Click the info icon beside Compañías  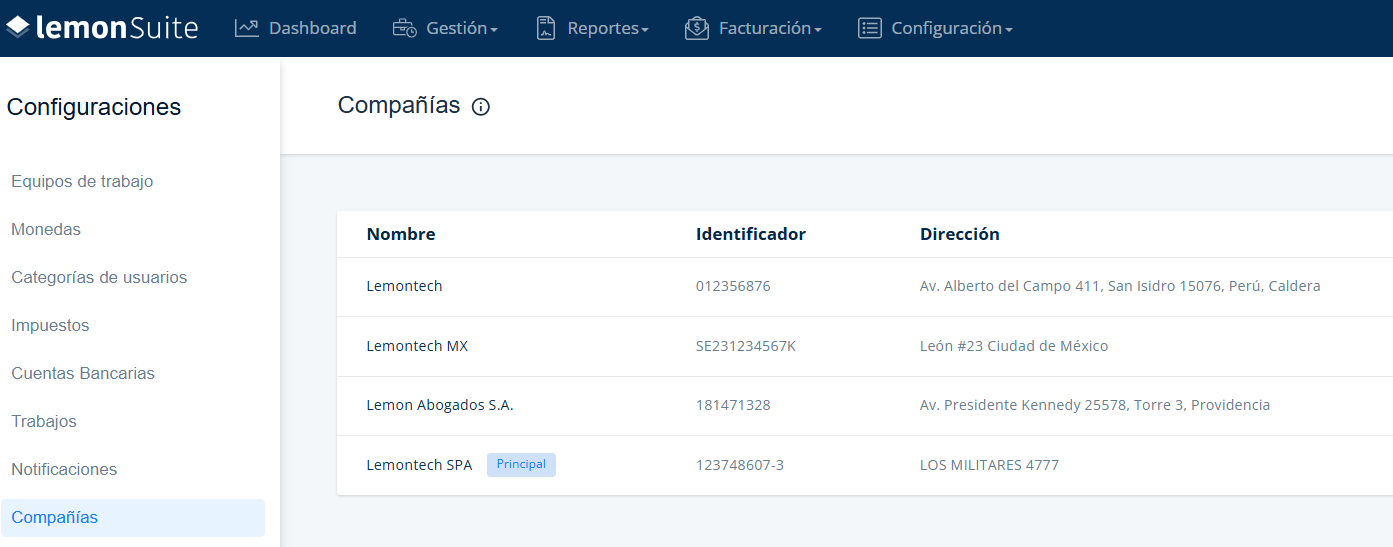(x=481, y=107)
